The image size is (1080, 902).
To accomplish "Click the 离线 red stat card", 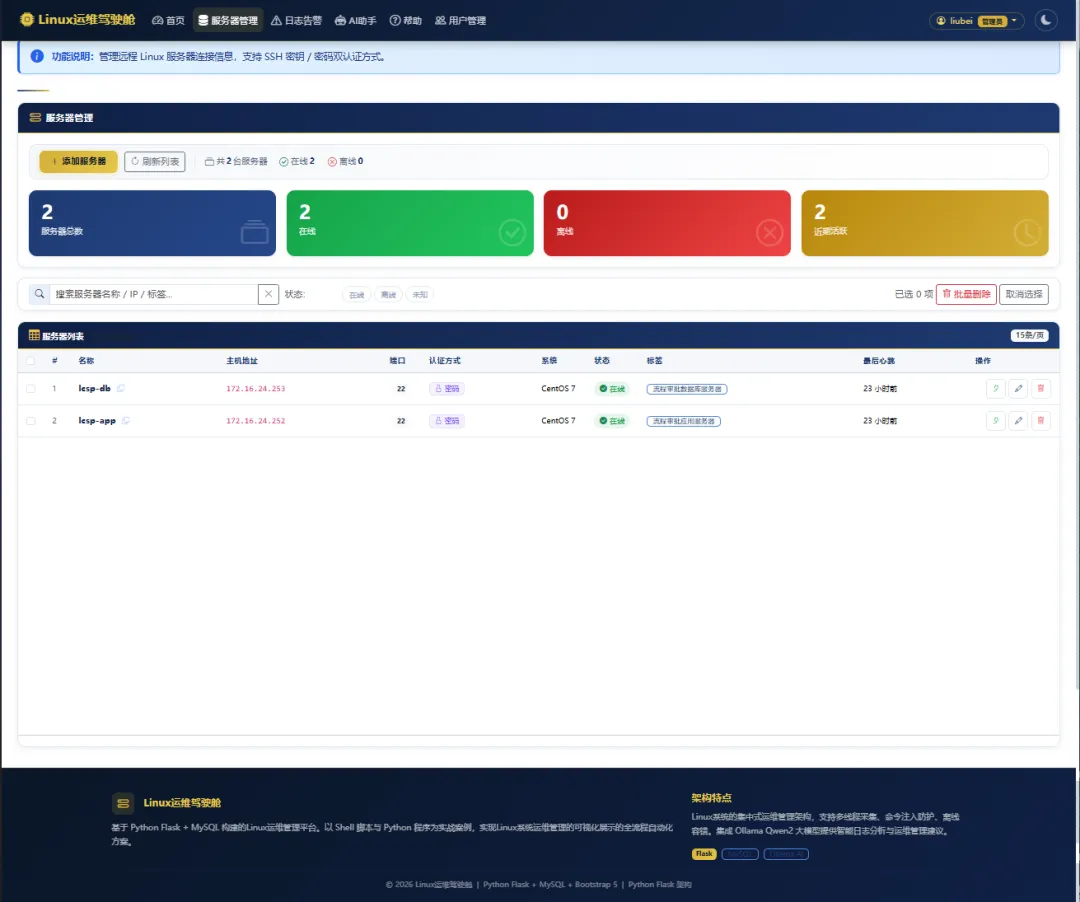I will [x=667, y=223].
